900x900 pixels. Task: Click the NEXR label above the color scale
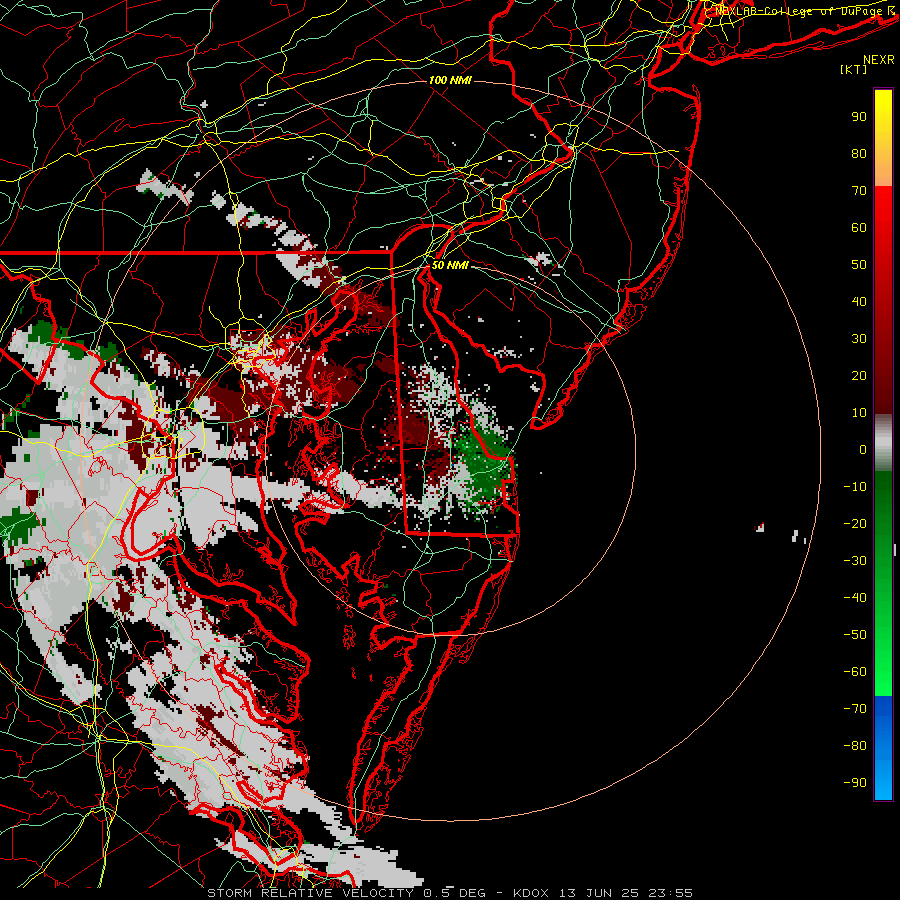878,60
